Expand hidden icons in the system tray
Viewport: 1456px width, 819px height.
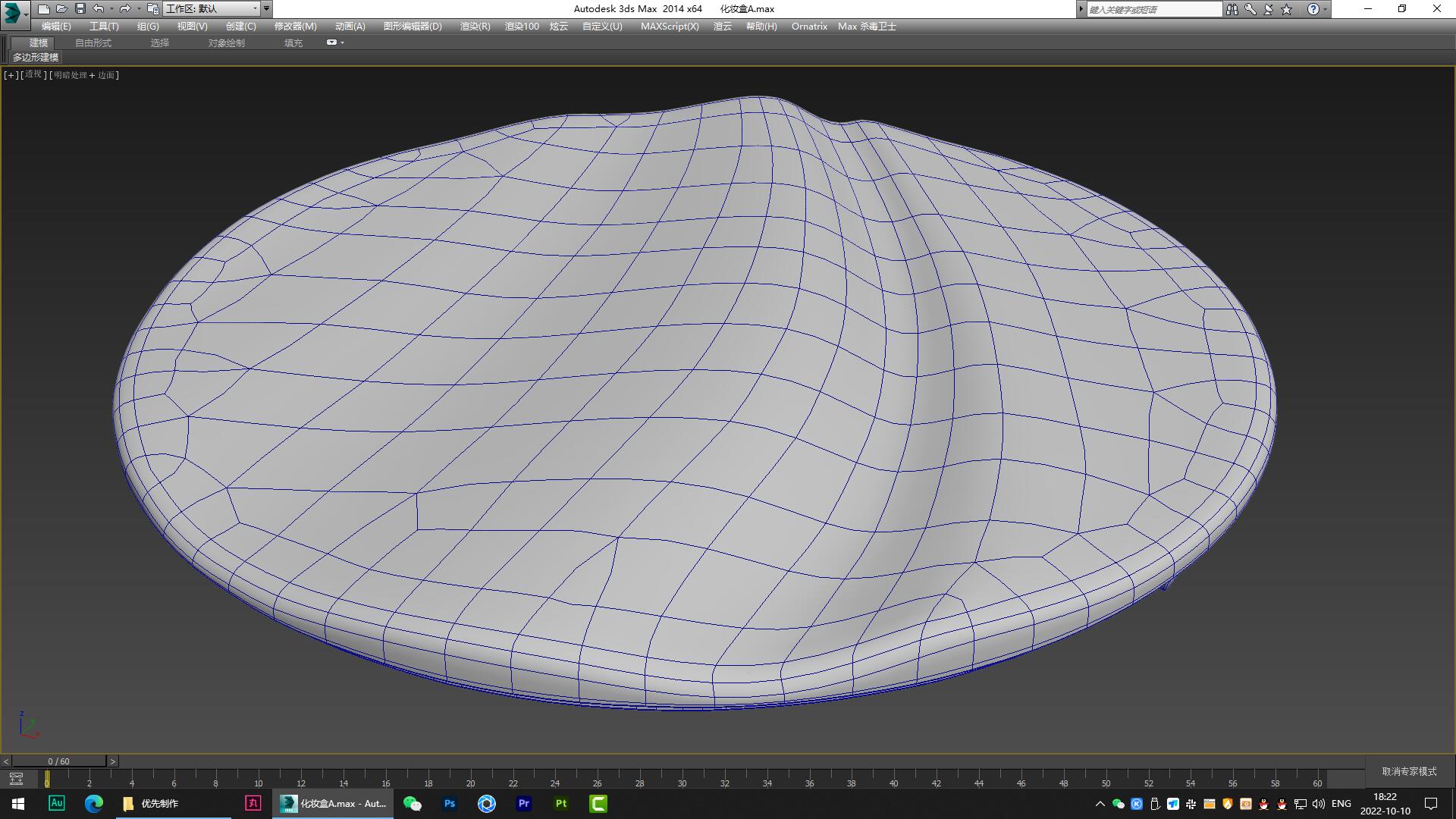(x=1100, y=803)
